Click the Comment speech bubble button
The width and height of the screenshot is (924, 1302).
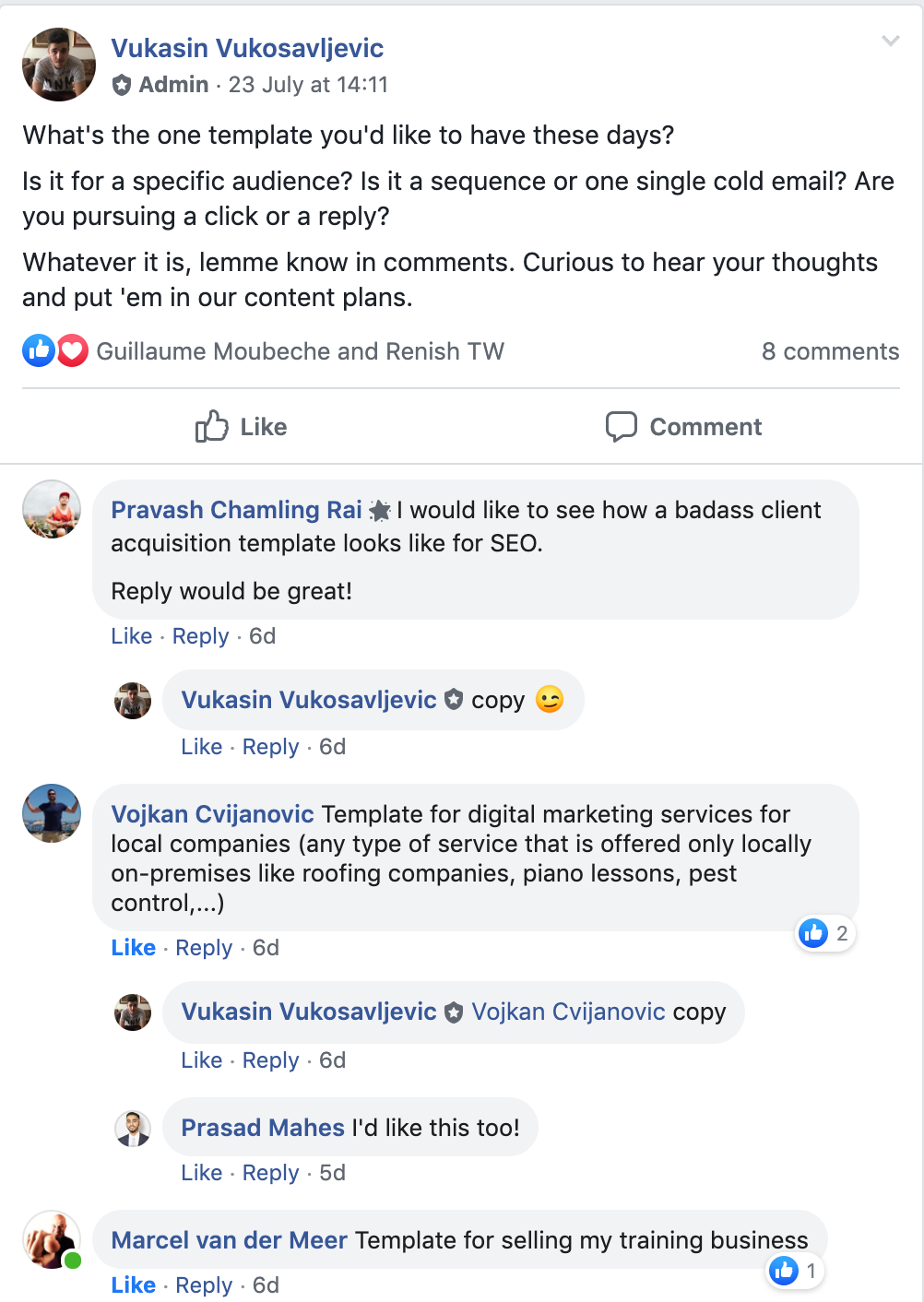pos(683,427)
